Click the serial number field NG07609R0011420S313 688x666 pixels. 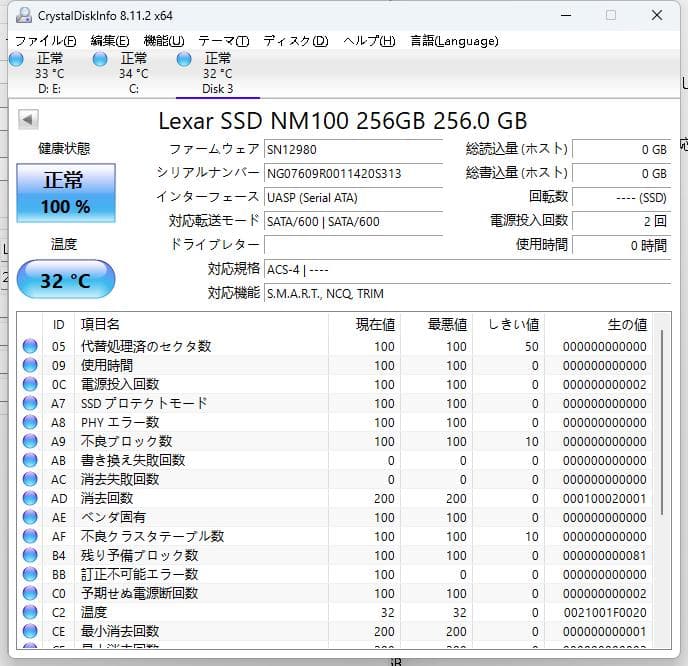click(353, 173)
